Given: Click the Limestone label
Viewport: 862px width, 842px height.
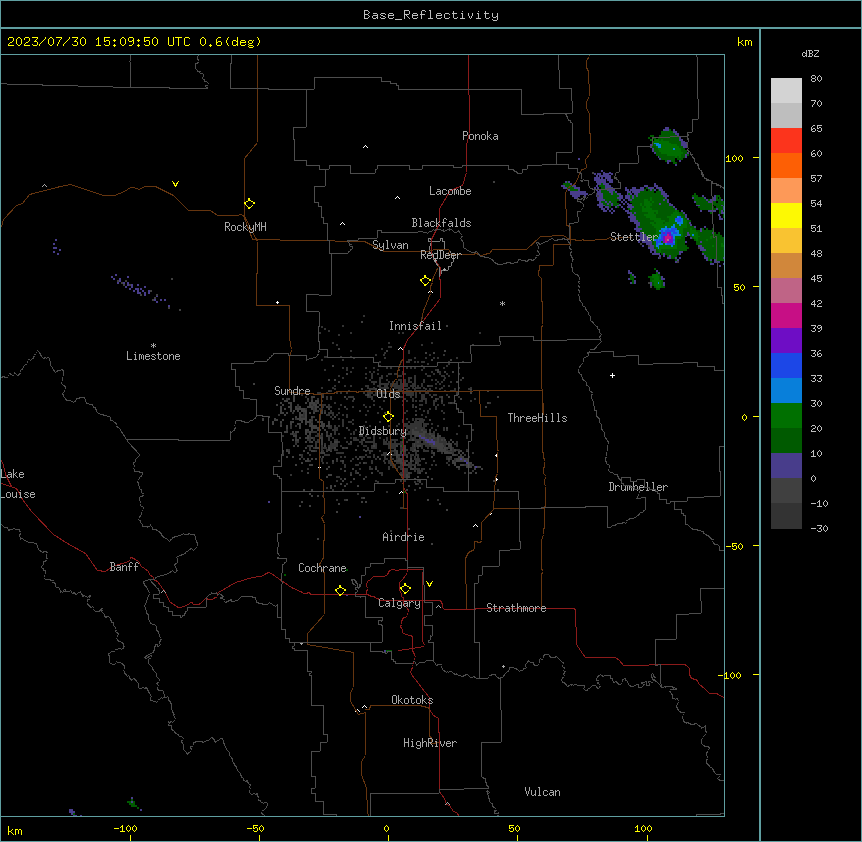Looking at the screenshot, I should click(x=153, y=356).
